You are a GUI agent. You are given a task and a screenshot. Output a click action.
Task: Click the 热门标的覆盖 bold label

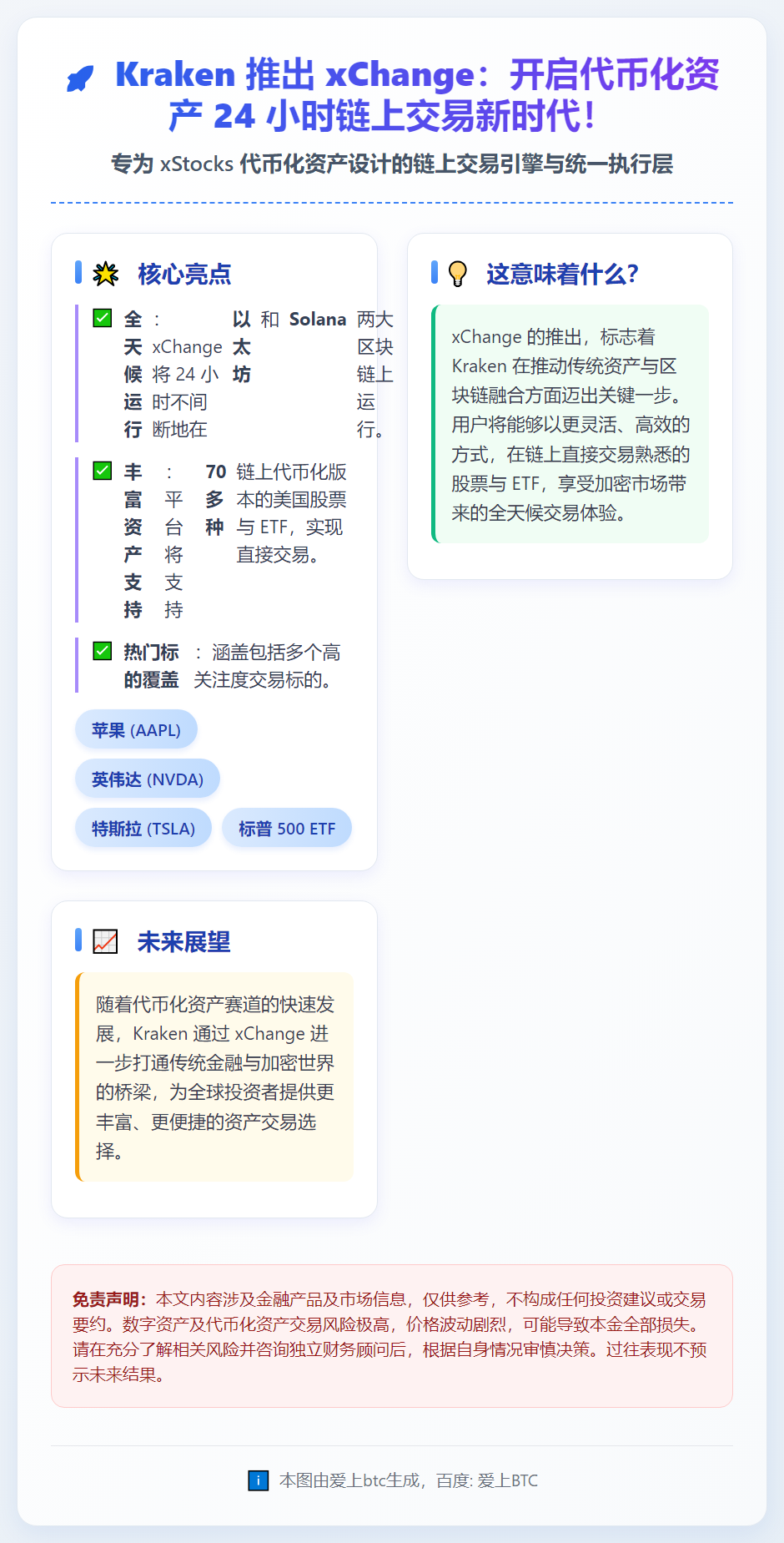pos(151,666)
